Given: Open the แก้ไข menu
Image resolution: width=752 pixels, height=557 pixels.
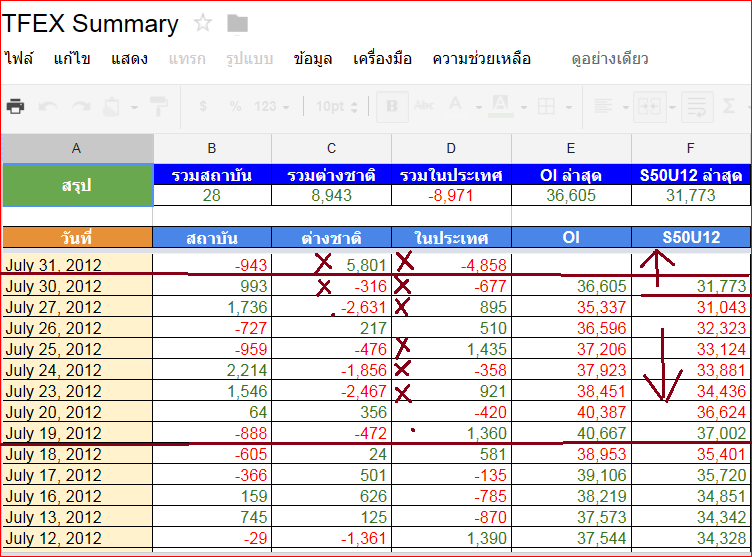Looking at the screenshot, I should coord(72,59).
